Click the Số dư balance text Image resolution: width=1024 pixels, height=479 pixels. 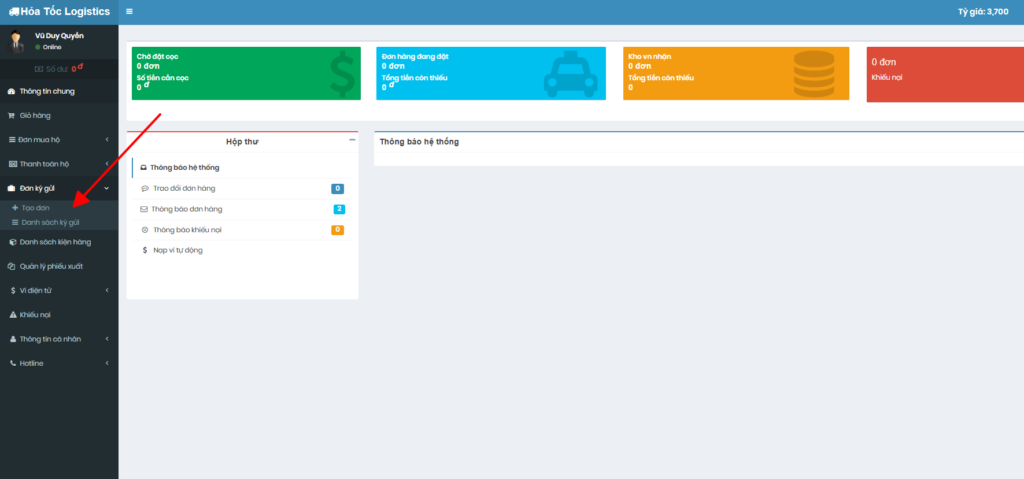(59, 69)
